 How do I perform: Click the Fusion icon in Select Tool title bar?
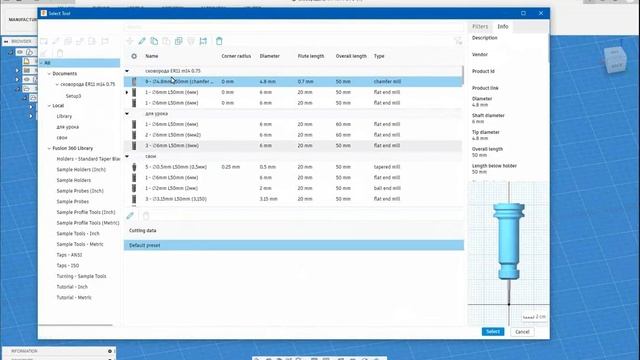click(44, 13)
